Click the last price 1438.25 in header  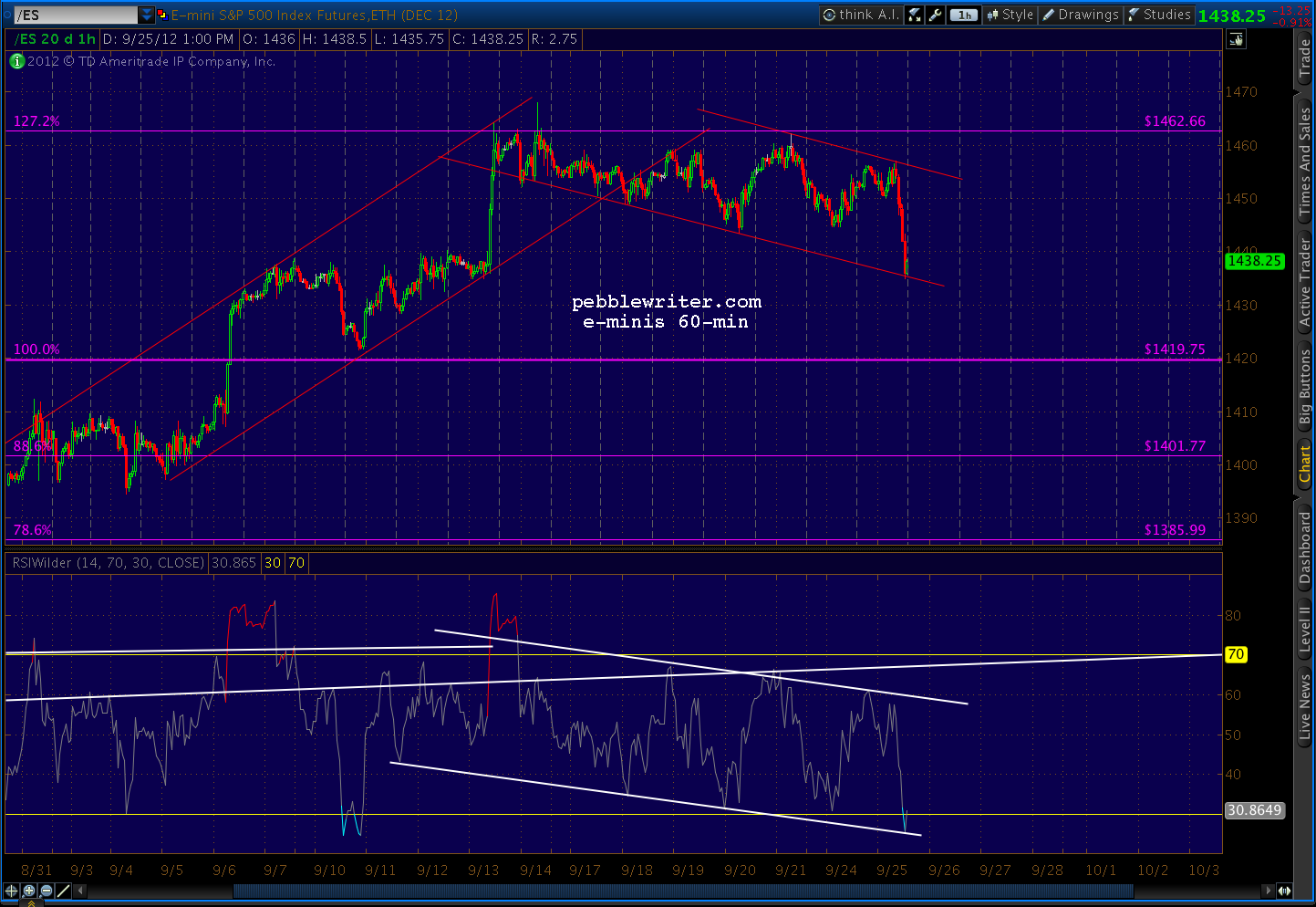tap(1232, 16)
